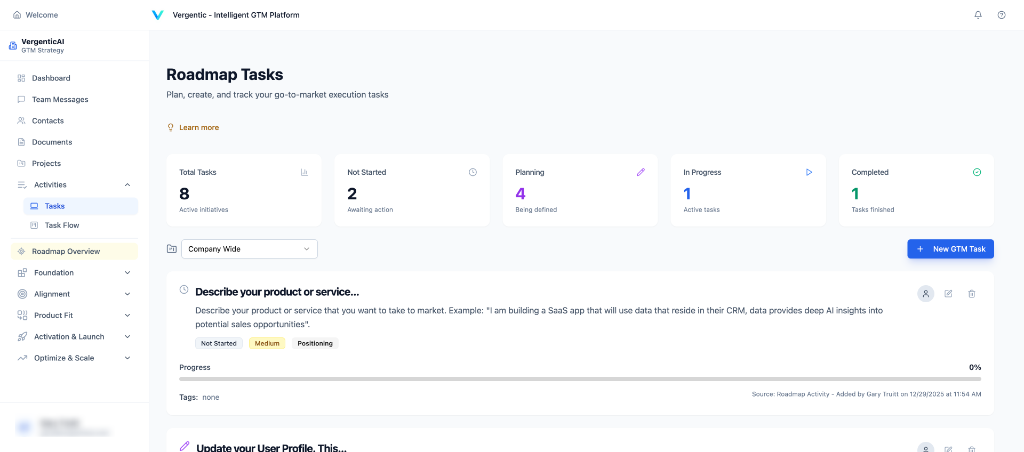Expand the Activation & Launch chevron
The image size is (1024, 452).
point(127,336)
